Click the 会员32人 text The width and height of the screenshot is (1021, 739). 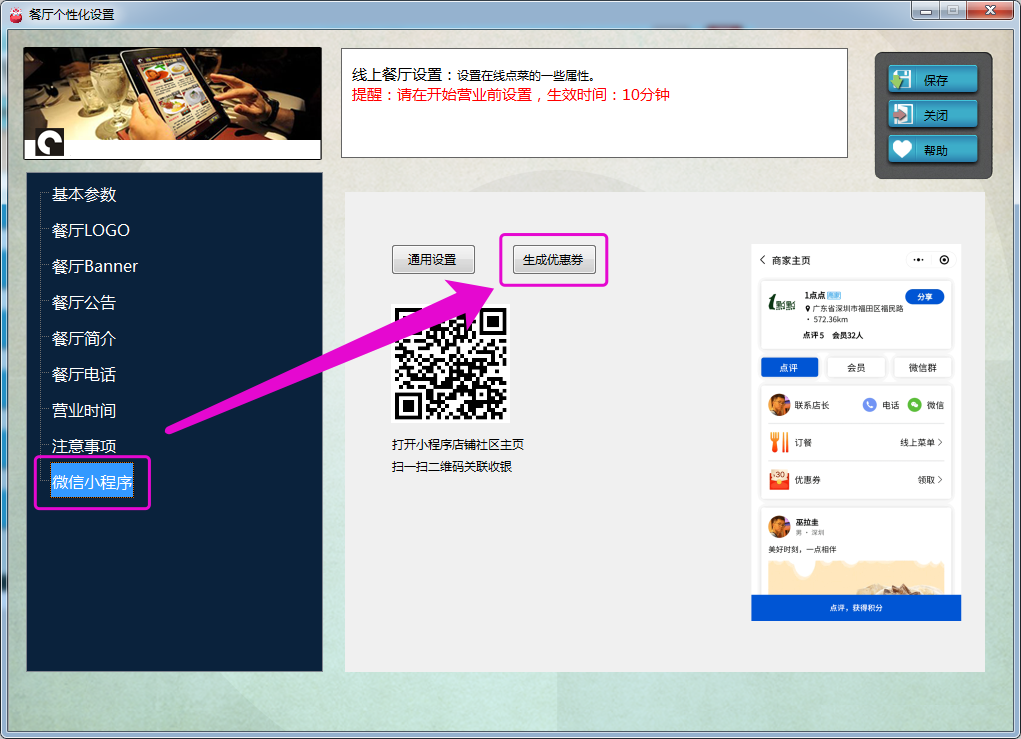848,335
